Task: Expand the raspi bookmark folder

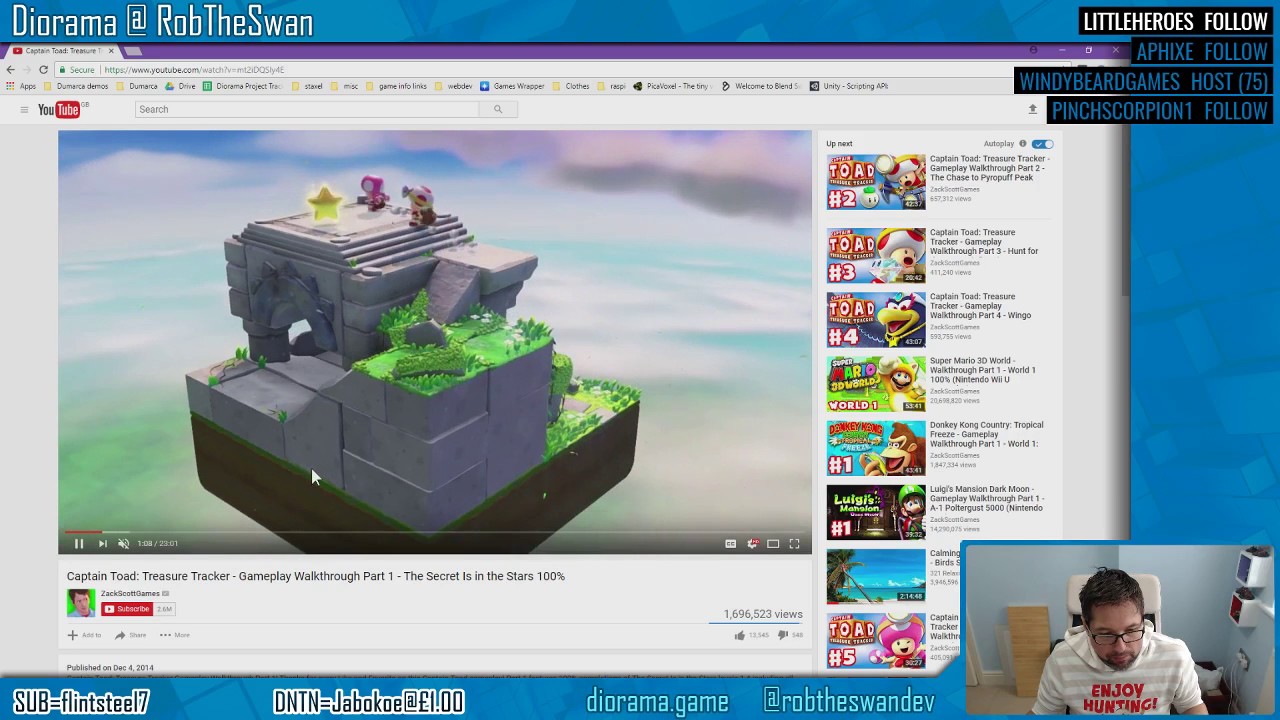Action: point(611,86)
